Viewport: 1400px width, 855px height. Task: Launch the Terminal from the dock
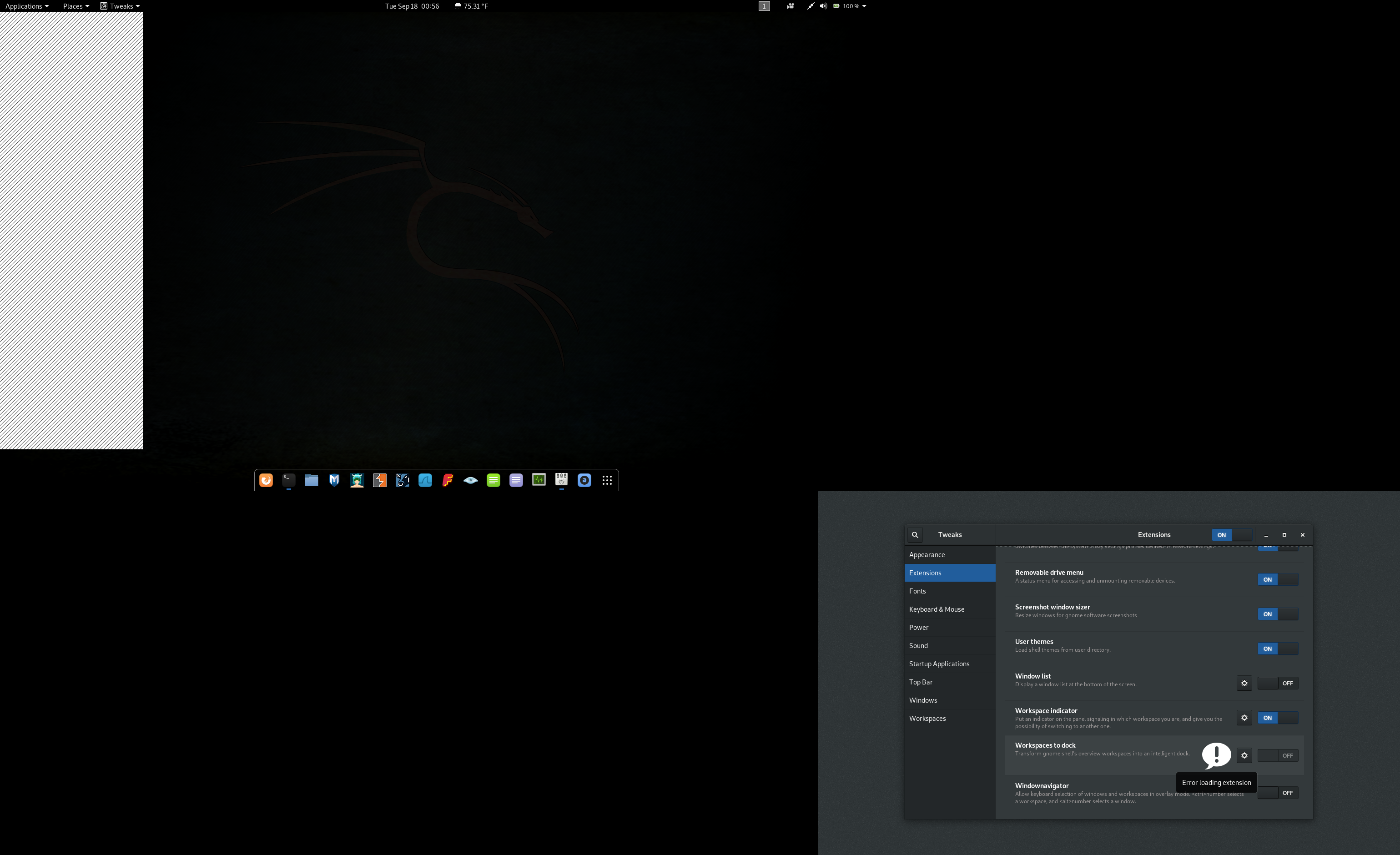289,481
